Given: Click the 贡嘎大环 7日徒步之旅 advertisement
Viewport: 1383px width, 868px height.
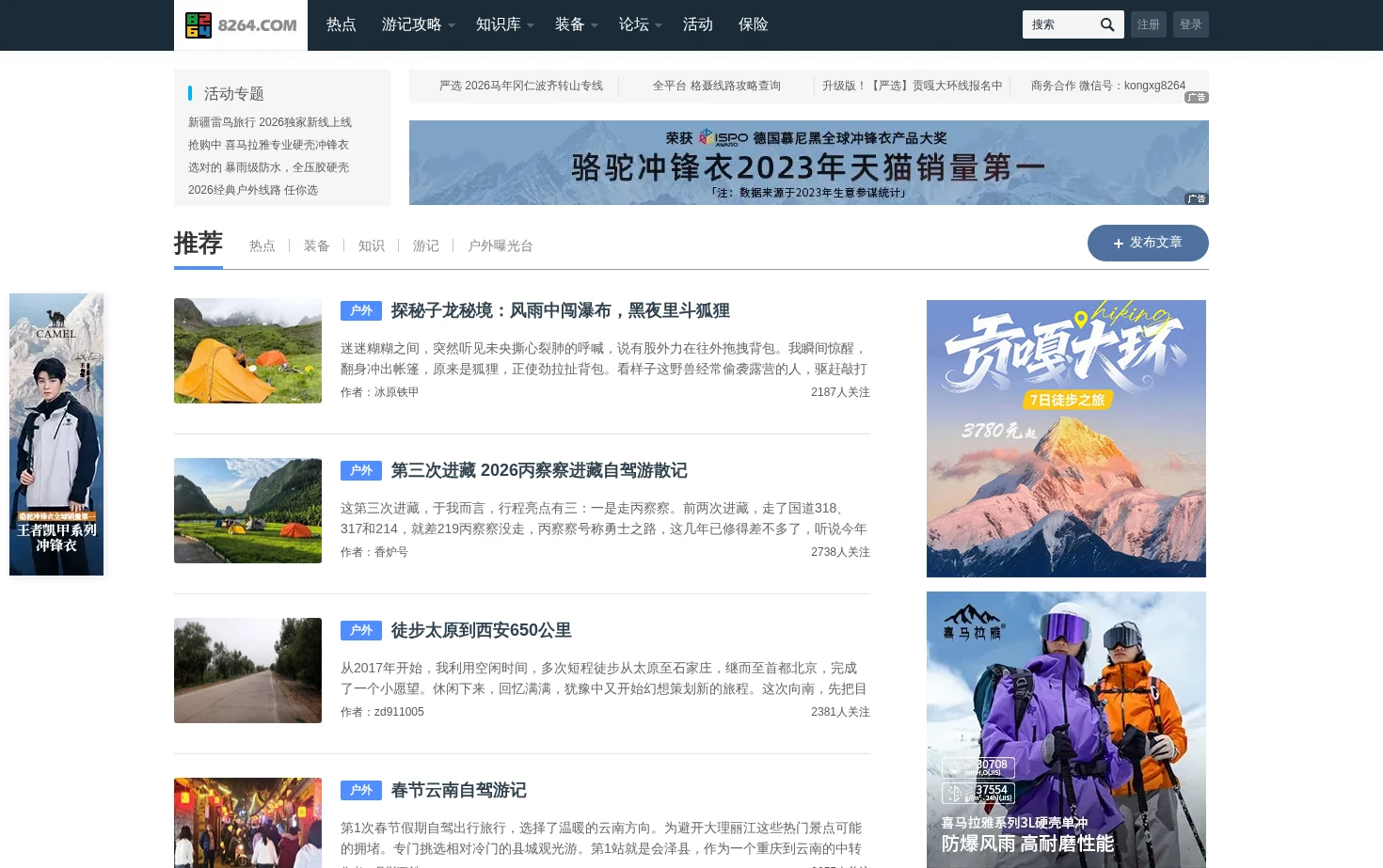Looking at the screenshot, I should pos(1066,438).
